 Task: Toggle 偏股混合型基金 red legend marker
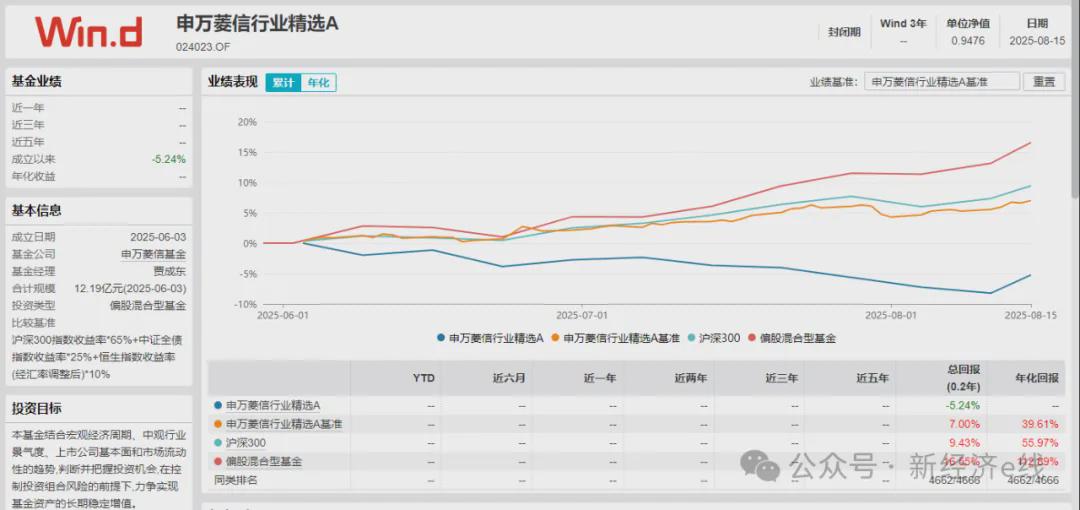[x=751, y=338]
